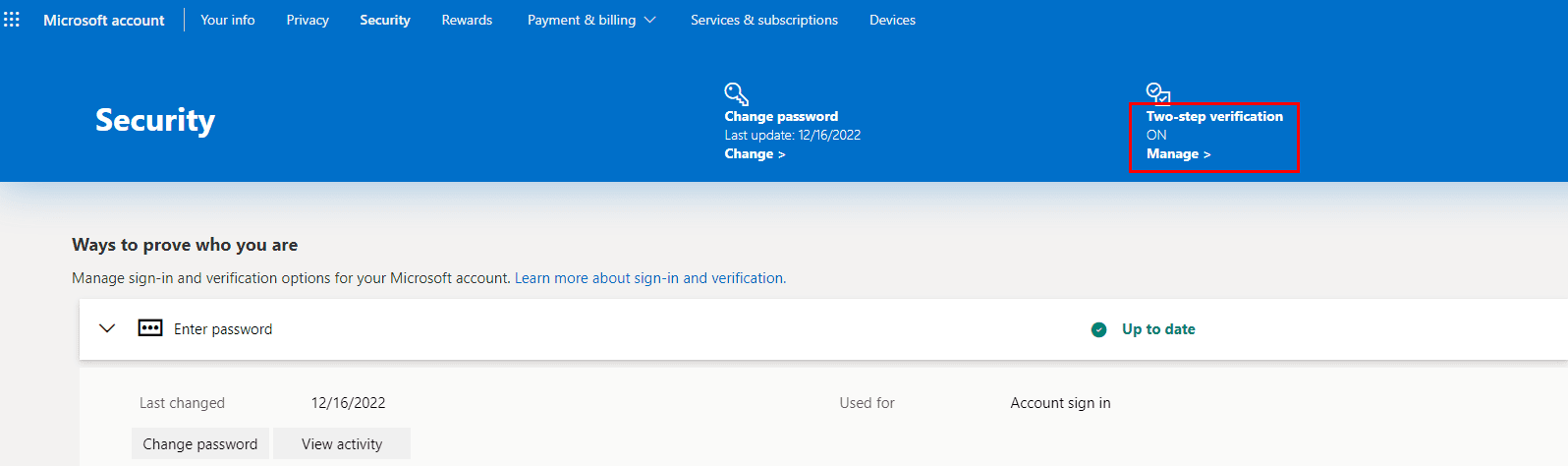
Task: Open the Rewards tab
Action: pyautogui.click(x=467, y=20)
